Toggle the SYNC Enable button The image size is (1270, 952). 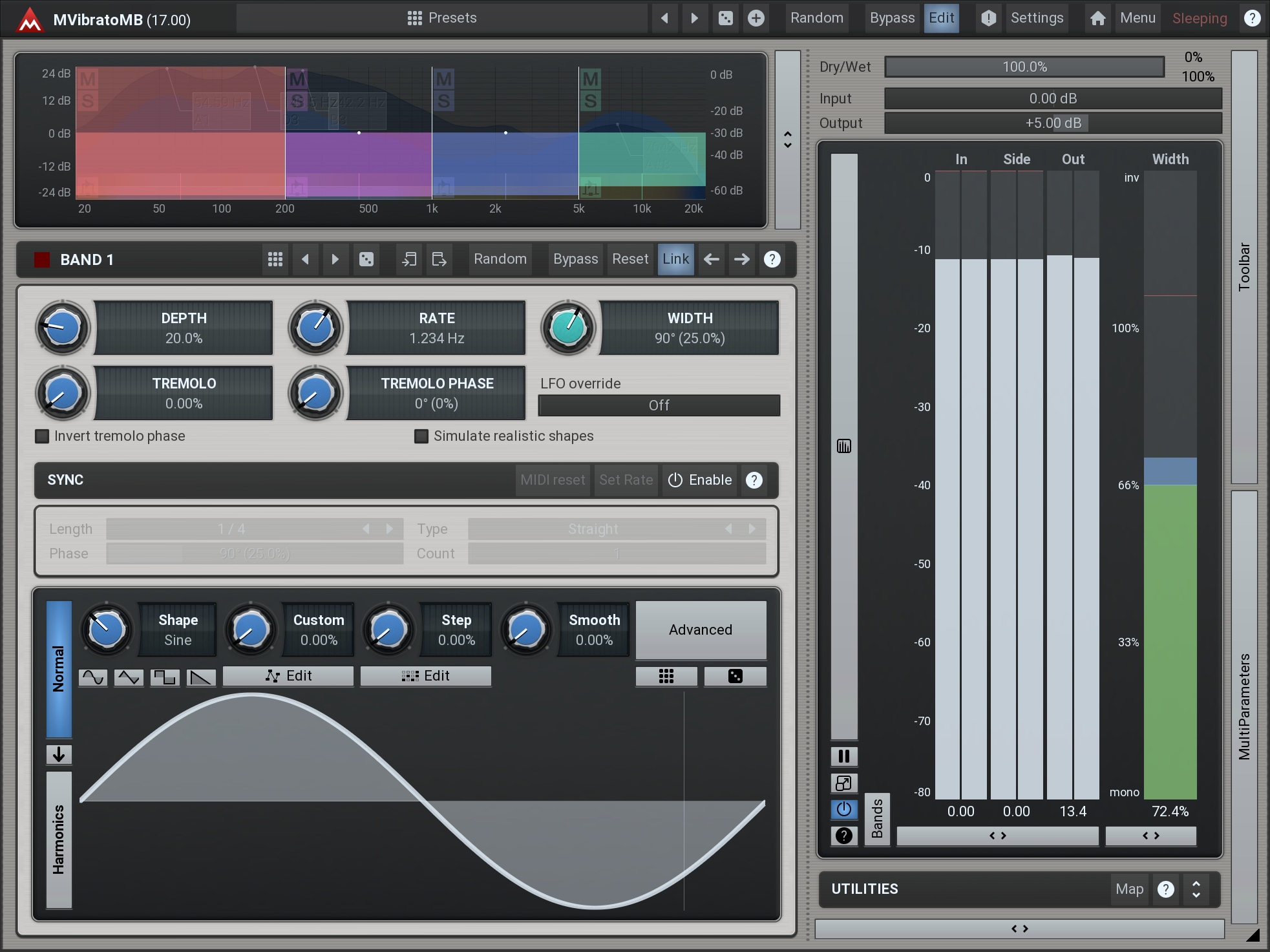[x=700, y=480]
